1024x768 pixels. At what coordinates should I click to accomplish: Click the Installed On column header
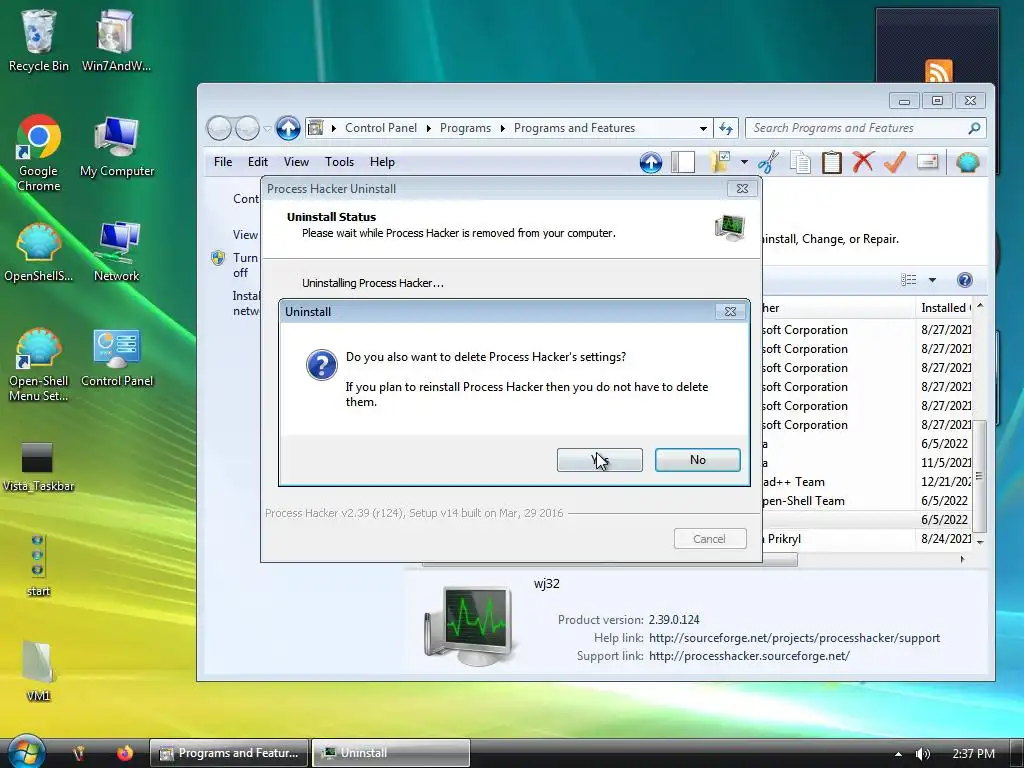click(x=945, y=308)
